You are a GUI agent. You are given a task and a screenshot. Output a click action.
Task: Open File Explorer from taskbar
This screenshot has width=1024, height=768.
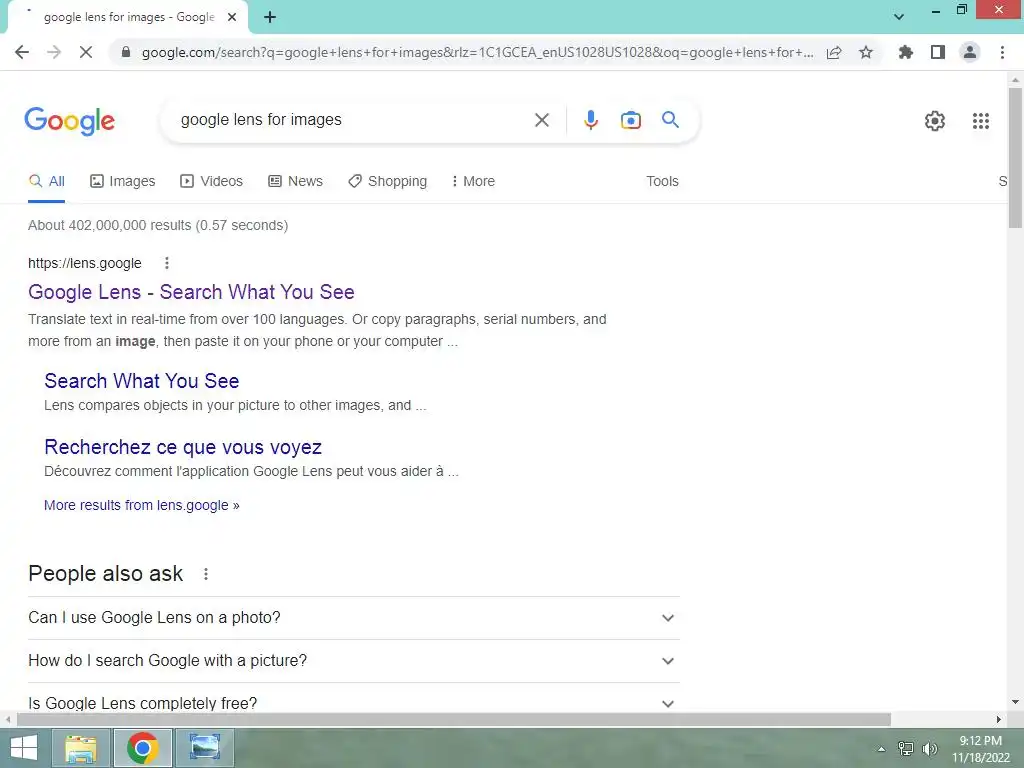point(81,748)
